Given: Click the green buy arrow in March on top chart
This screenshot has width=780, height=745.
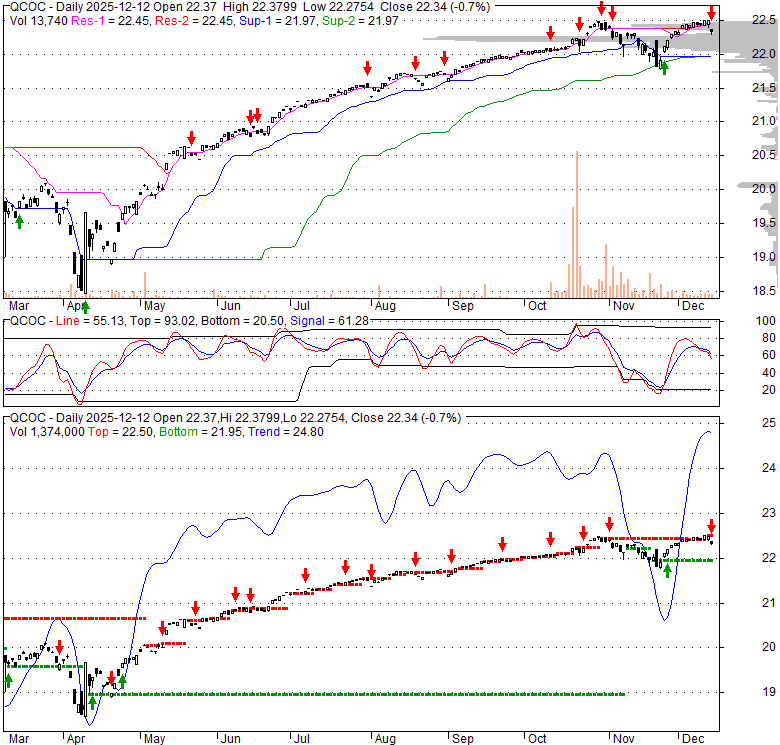Looking at the screenshot, I should (x=19, y=222).
